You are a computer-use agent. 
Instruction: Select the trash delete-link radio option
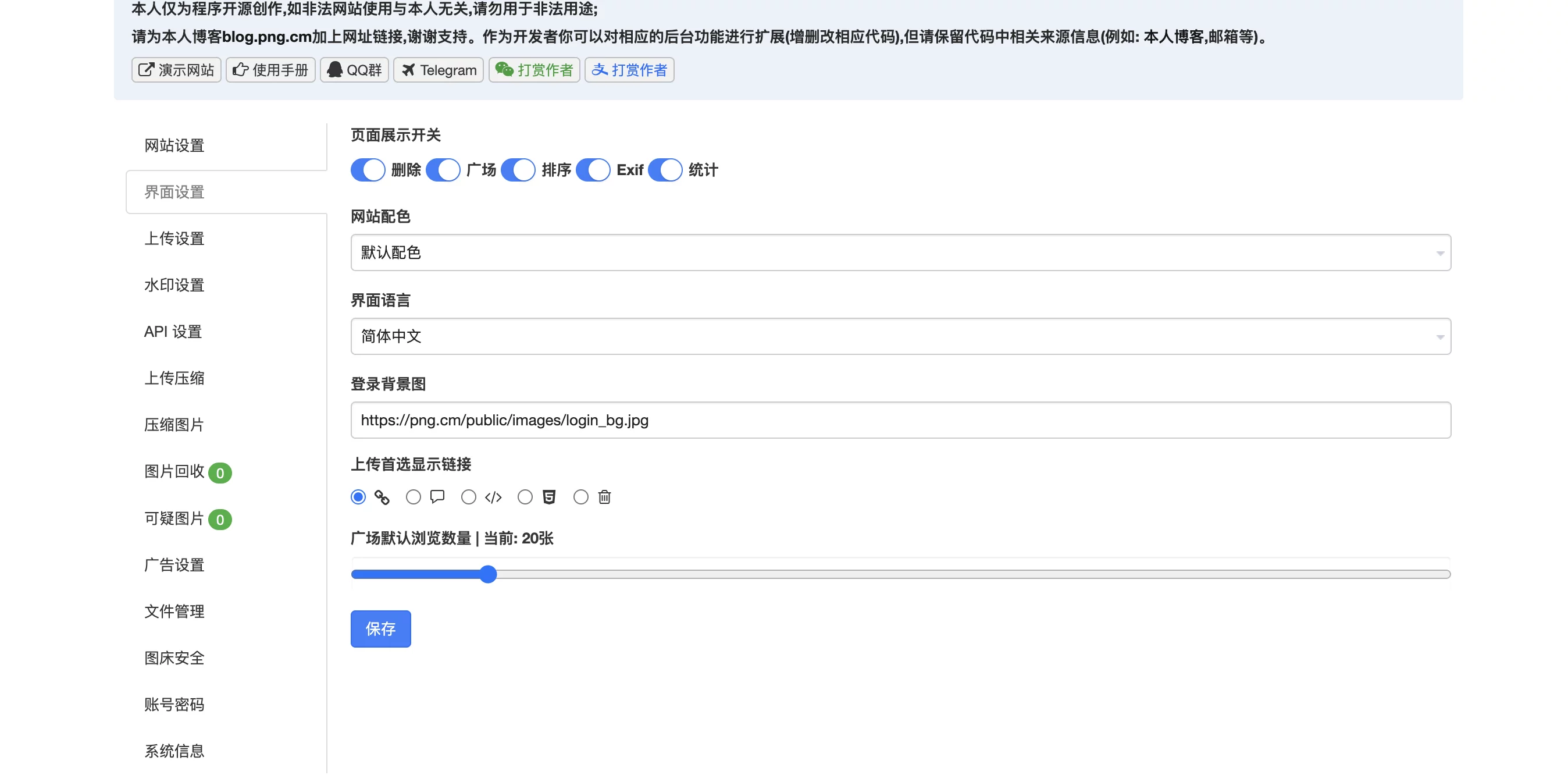point(580,497)
